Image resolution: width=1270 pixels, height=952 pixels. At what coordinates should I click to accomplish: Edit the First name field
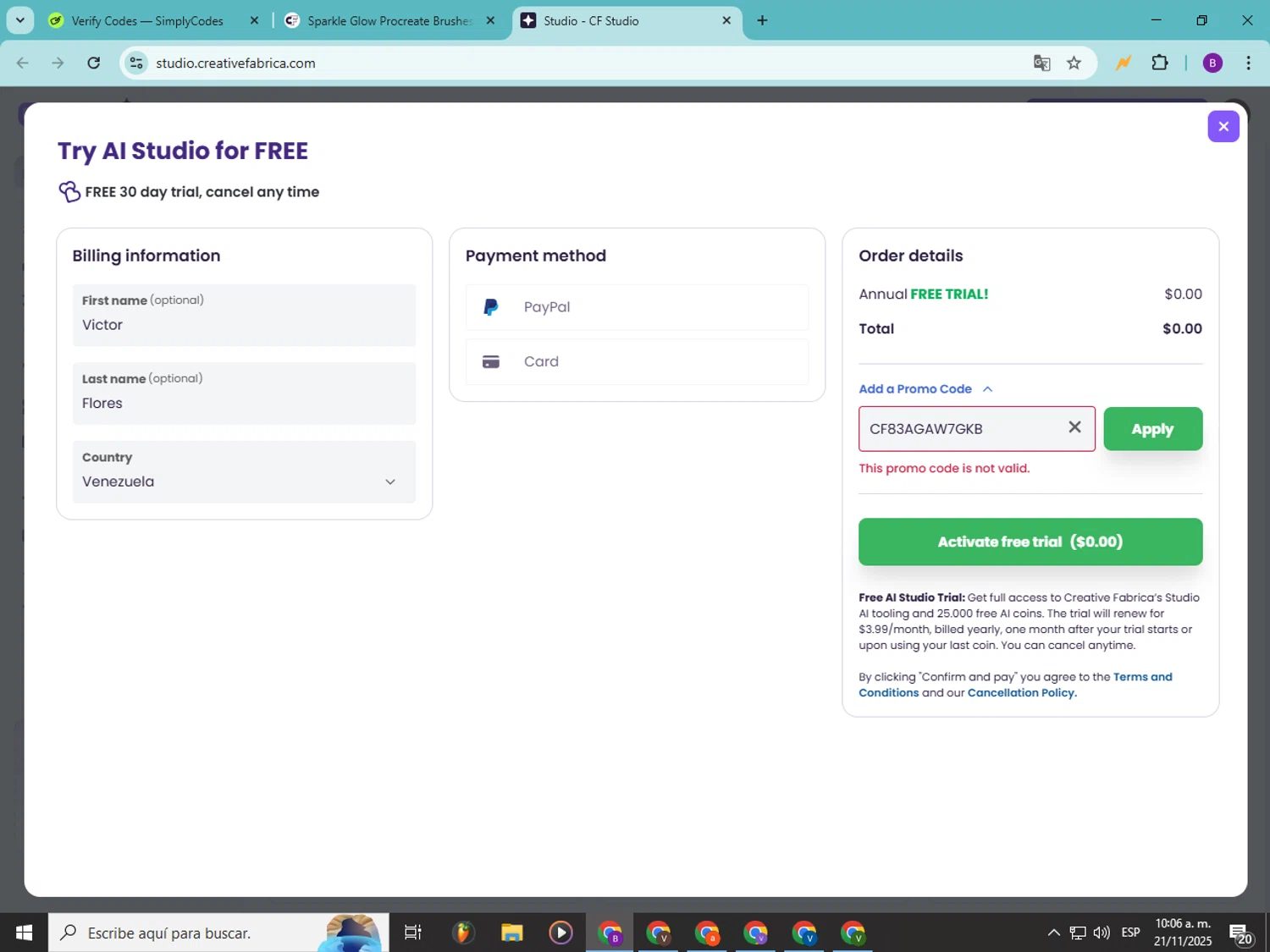(x=244, y=315)
